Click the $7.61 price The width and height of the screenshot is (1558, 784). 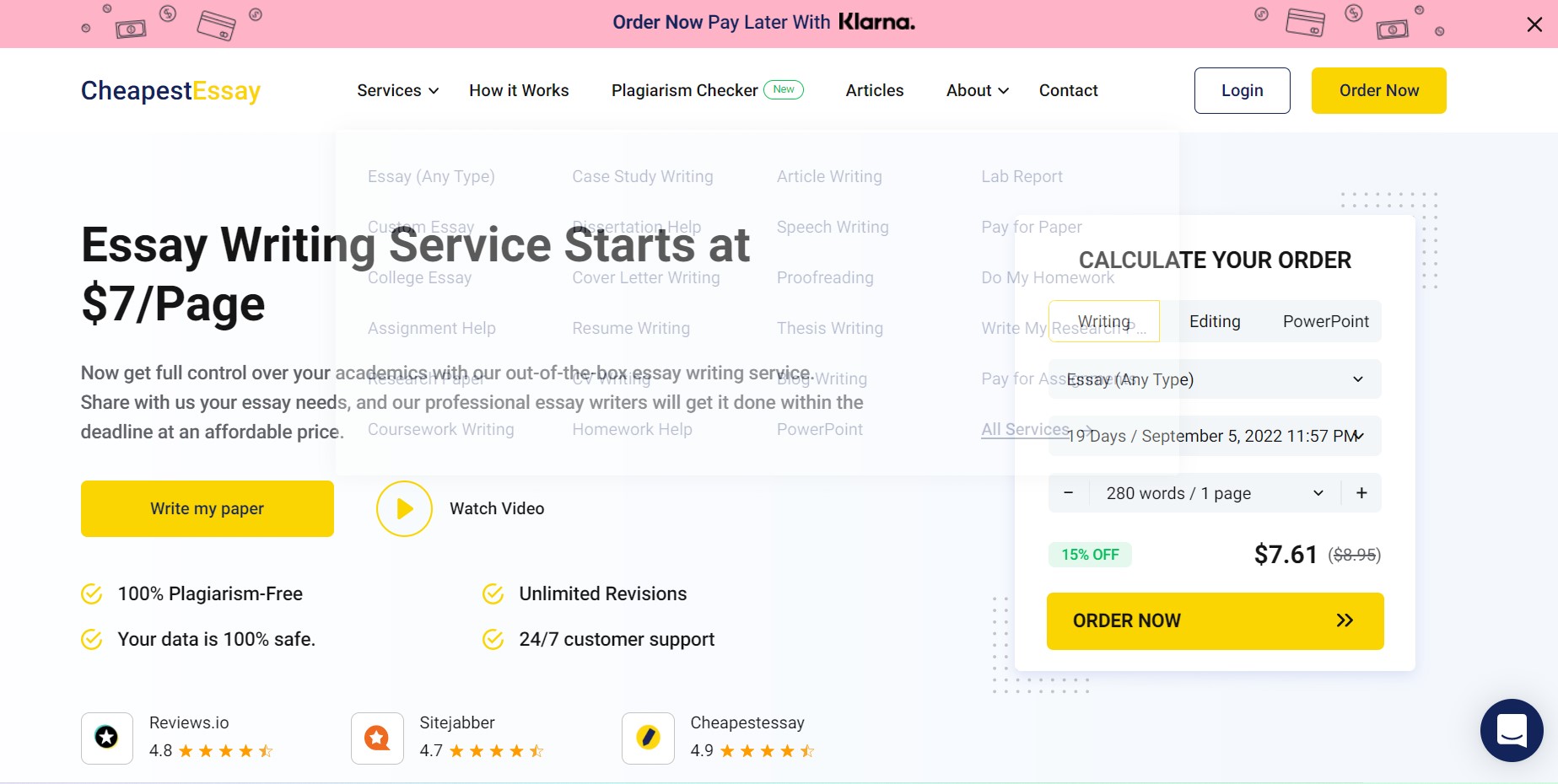1286,555
